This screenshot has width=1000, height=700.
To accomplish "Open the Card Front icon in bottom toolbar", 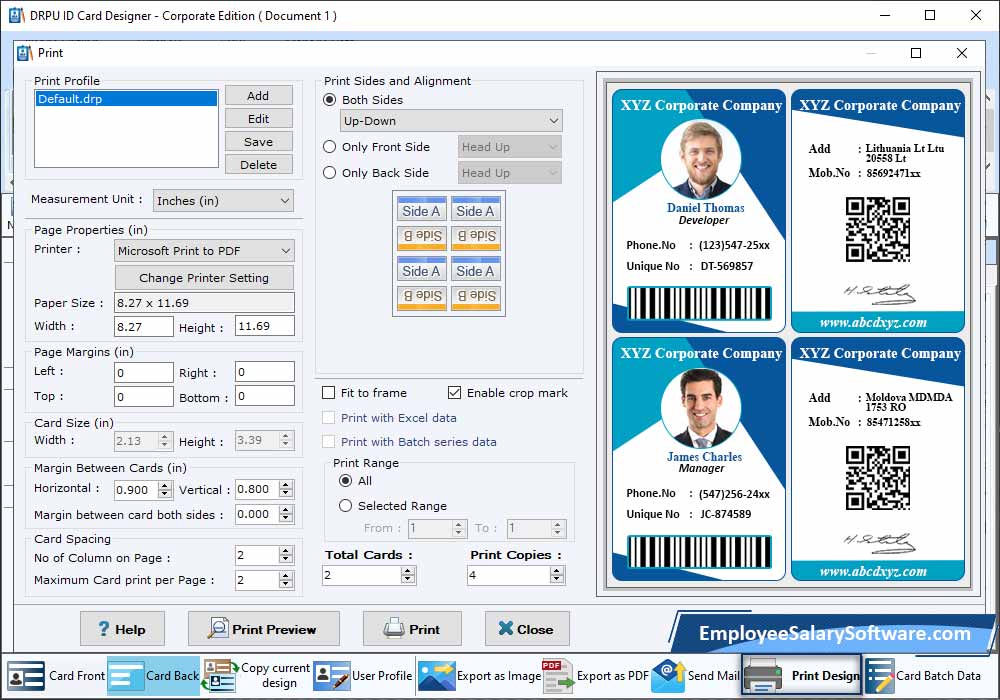I will coord(26,676).
